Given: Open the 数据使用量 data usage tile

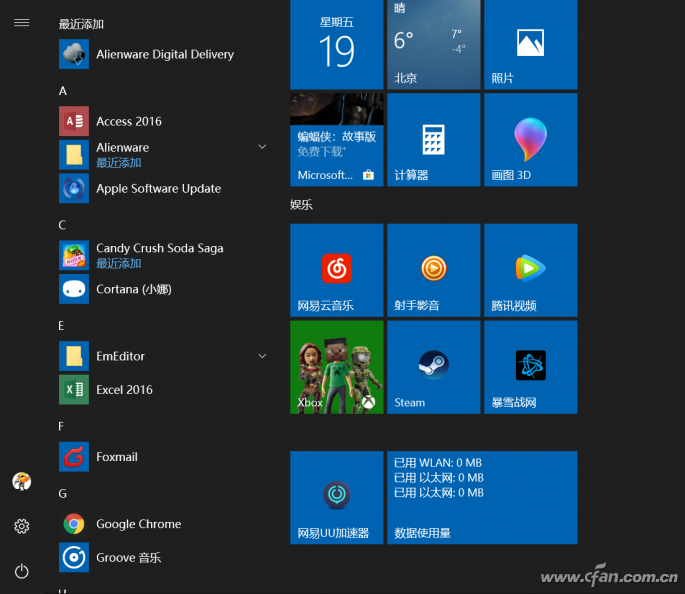Looking at the screenshot, I should (x=482, y=498).
